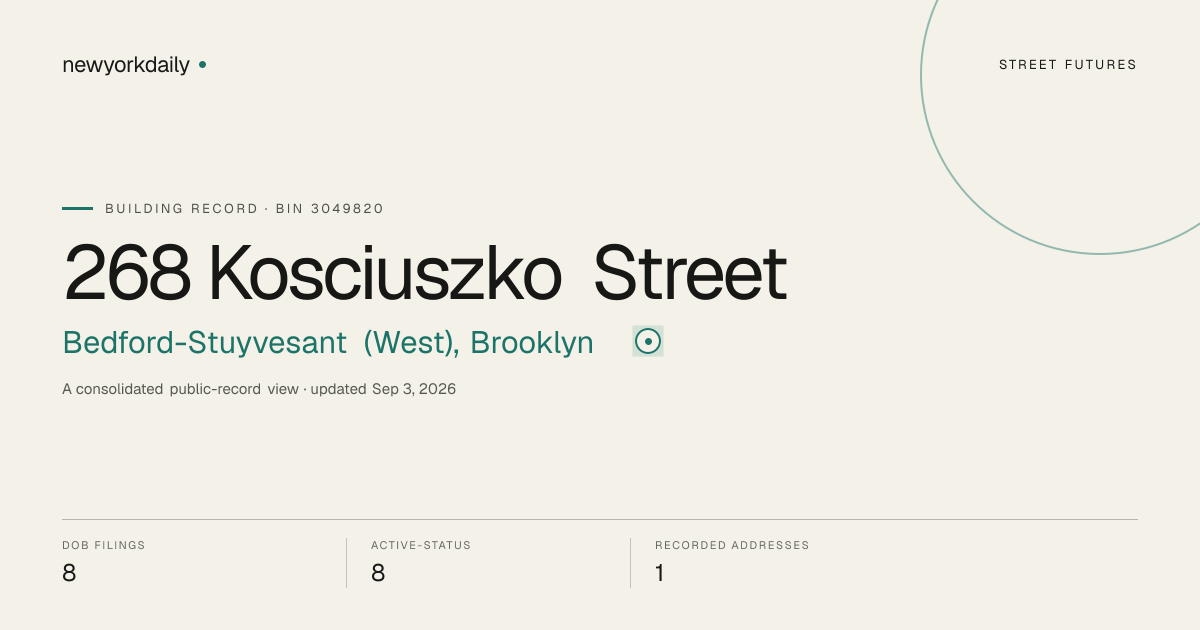The height and width of the screenshot is (630, 1200).
Task: Click the horizontal divider above the stats
Action: point(600,519)
